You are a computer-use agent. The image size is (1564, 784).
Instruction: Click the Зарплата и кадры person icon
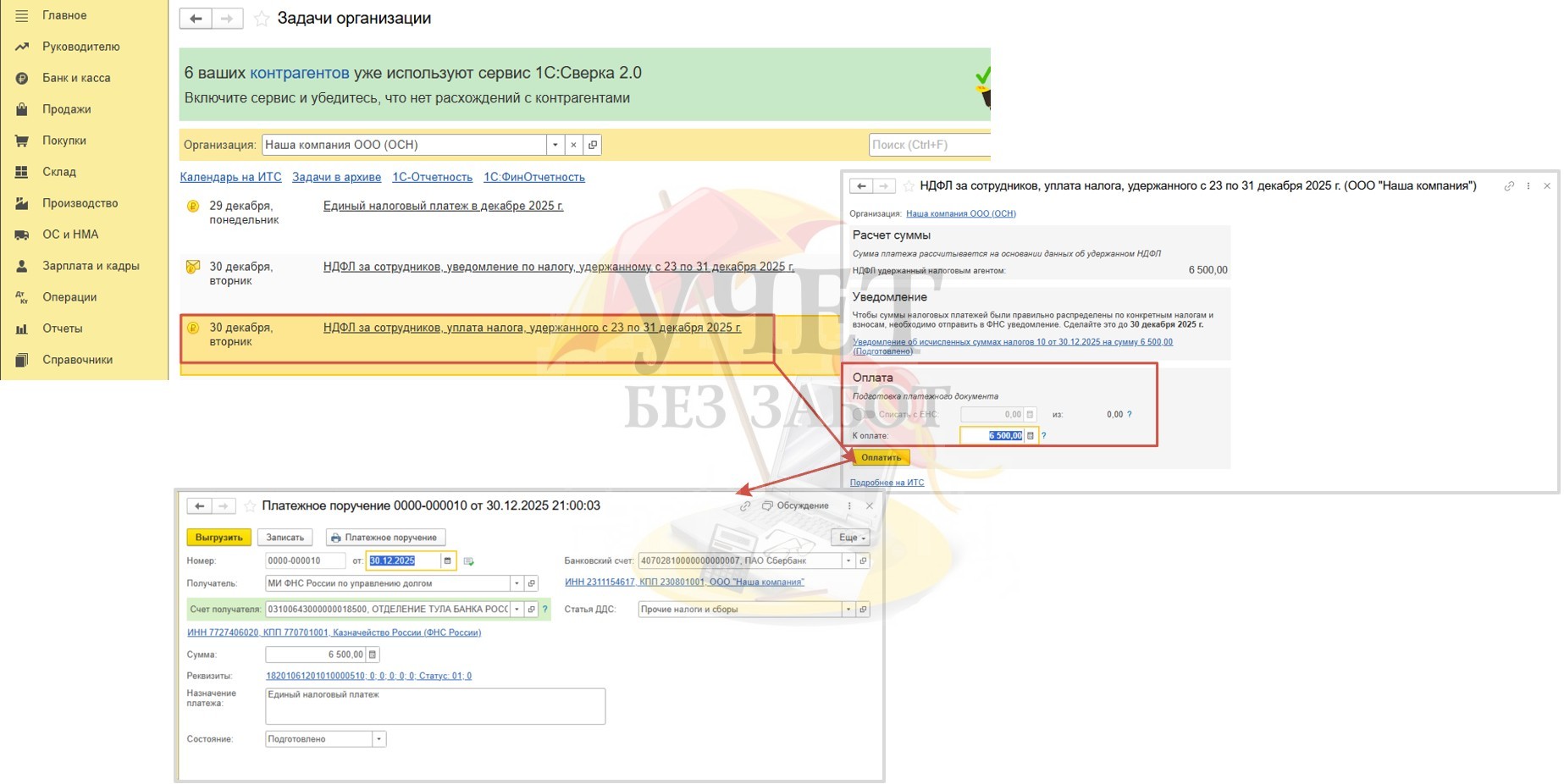(22, 266)
